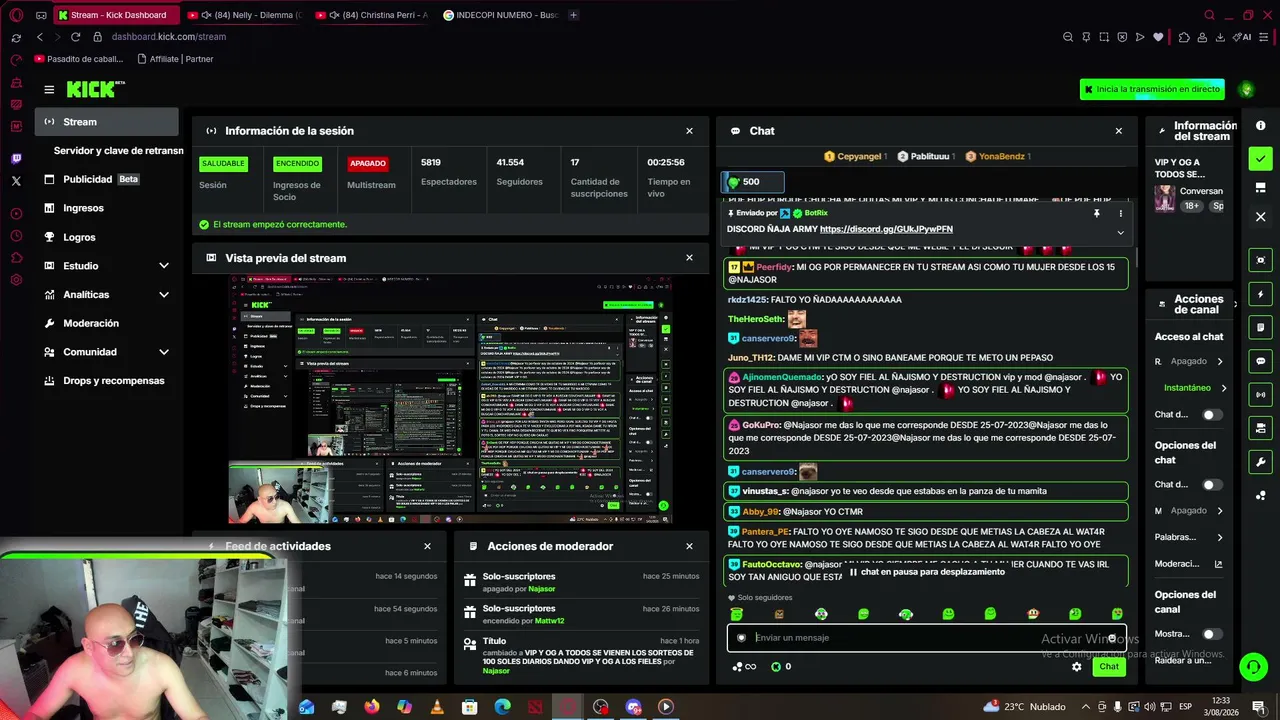Close the Acciones de moderador panel
The height and width of the screenshot is (720, 1280).
click(689, 546)
